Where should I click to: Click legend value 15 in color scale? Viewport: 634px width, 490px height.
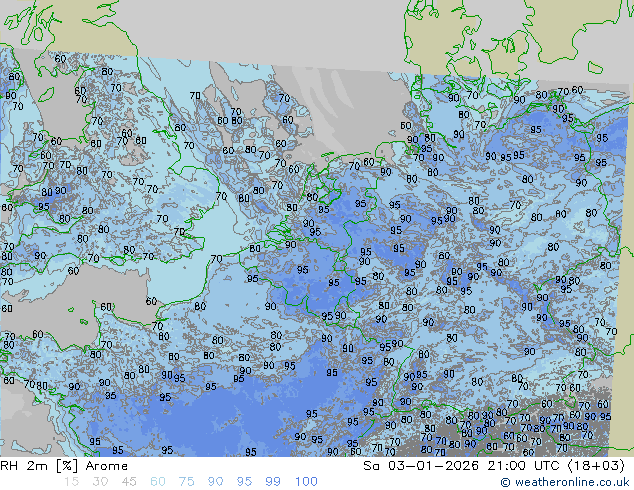(71, 482)
